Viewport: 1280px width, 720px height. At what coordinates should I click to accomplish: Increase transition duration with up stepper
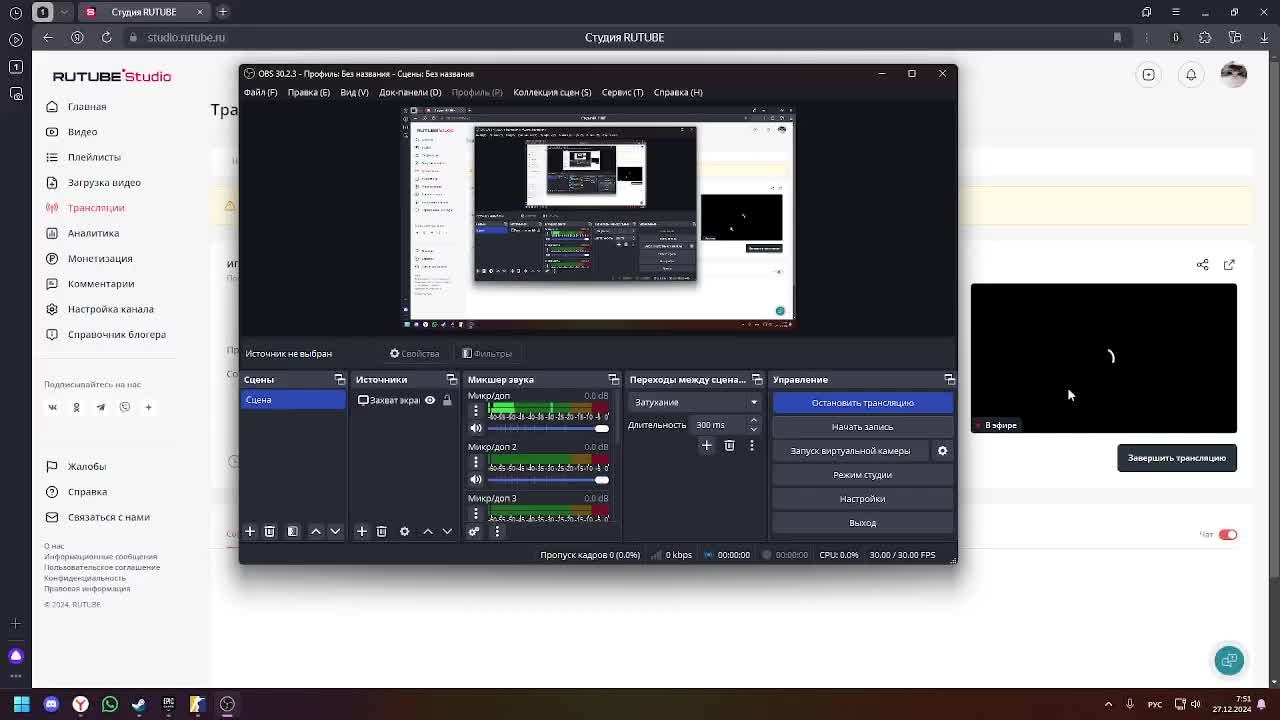754,420
